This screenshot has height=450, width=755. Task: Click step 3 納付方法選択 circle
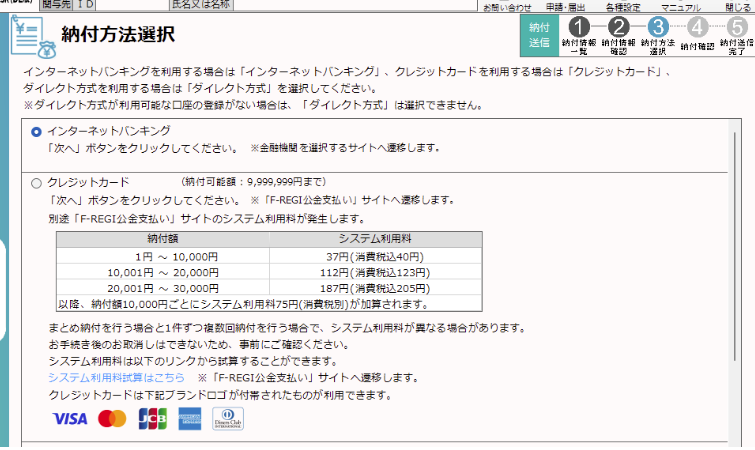(658, 28)
